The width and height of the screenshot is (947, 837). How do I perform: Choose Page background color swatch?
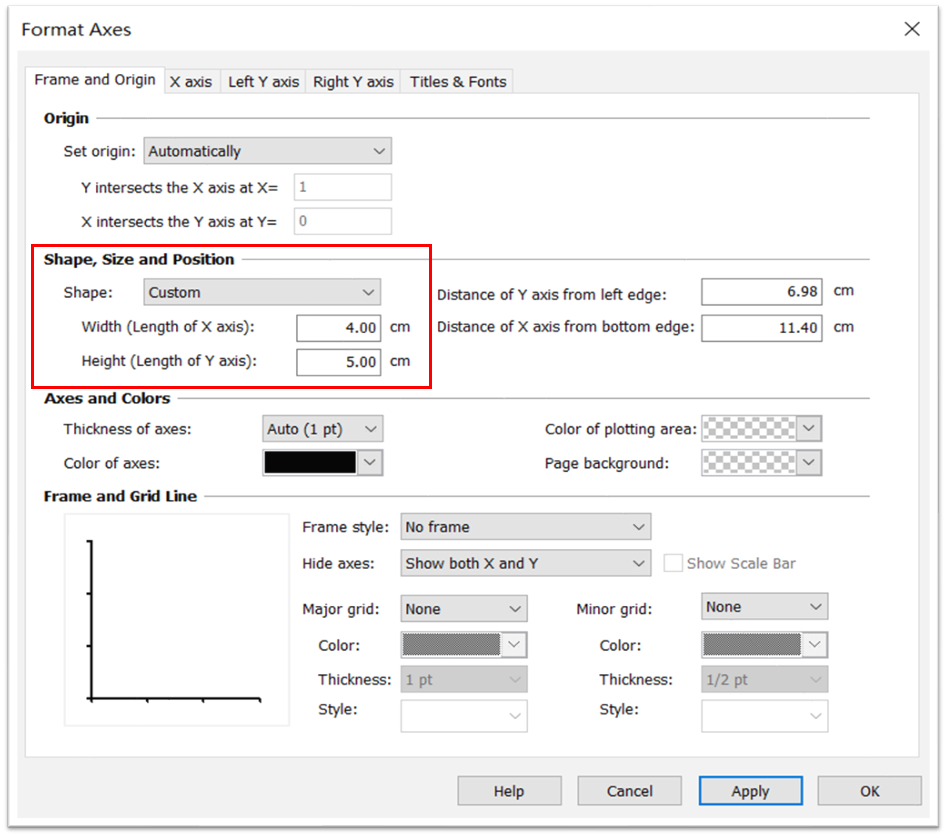[761, 463]
